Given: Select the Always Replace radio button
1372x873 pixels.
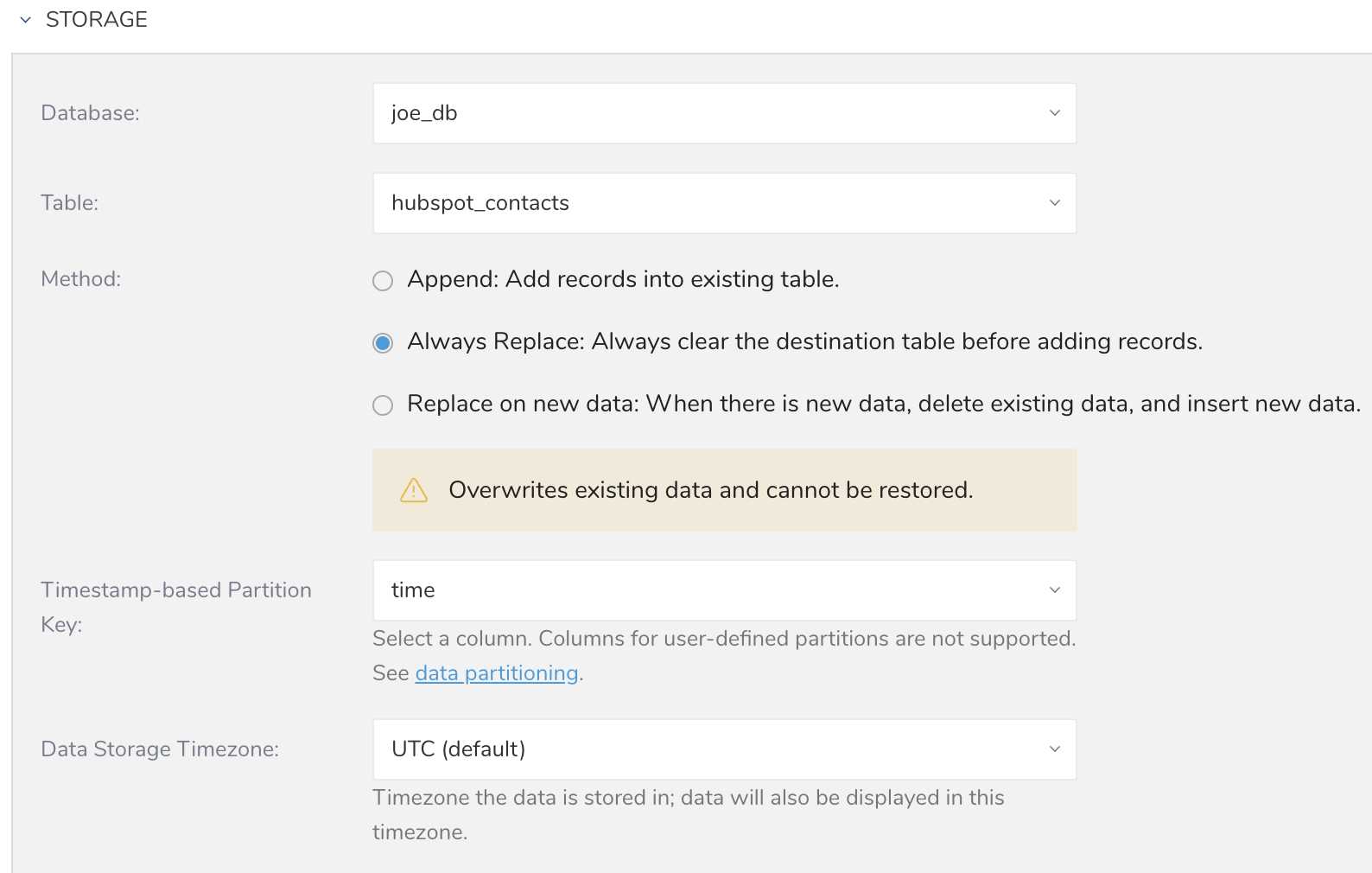Looking at the screenshot, I should 383,343.
